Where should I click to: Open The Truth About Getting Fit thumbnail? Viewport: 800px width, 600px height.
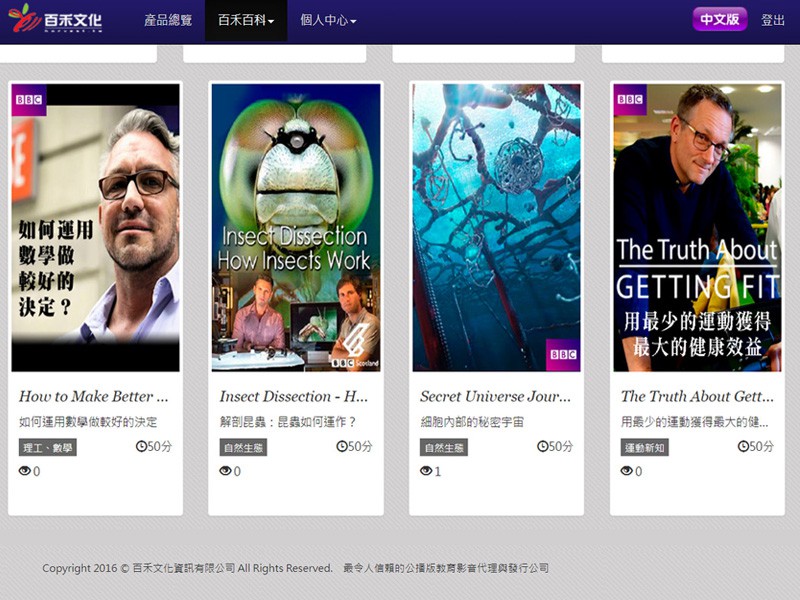(x=697, y=228)
